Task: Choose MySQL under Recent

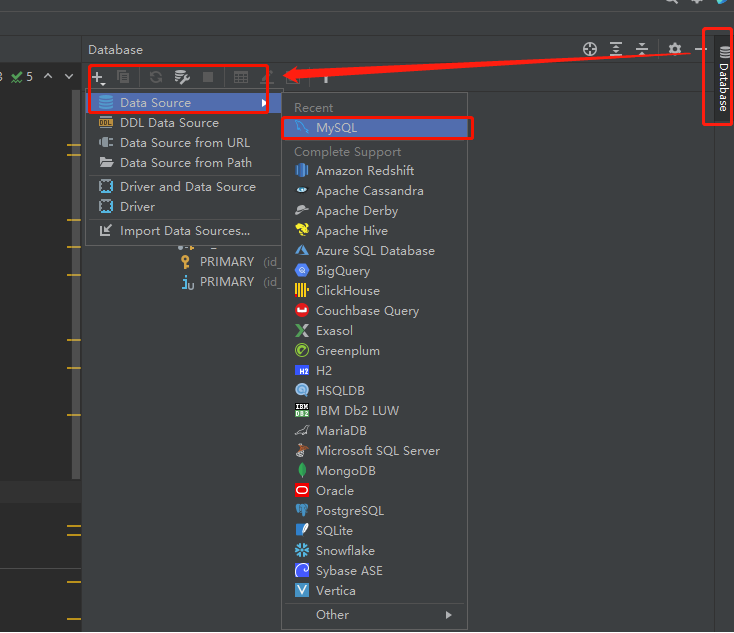Action: (x=376, y=128)
